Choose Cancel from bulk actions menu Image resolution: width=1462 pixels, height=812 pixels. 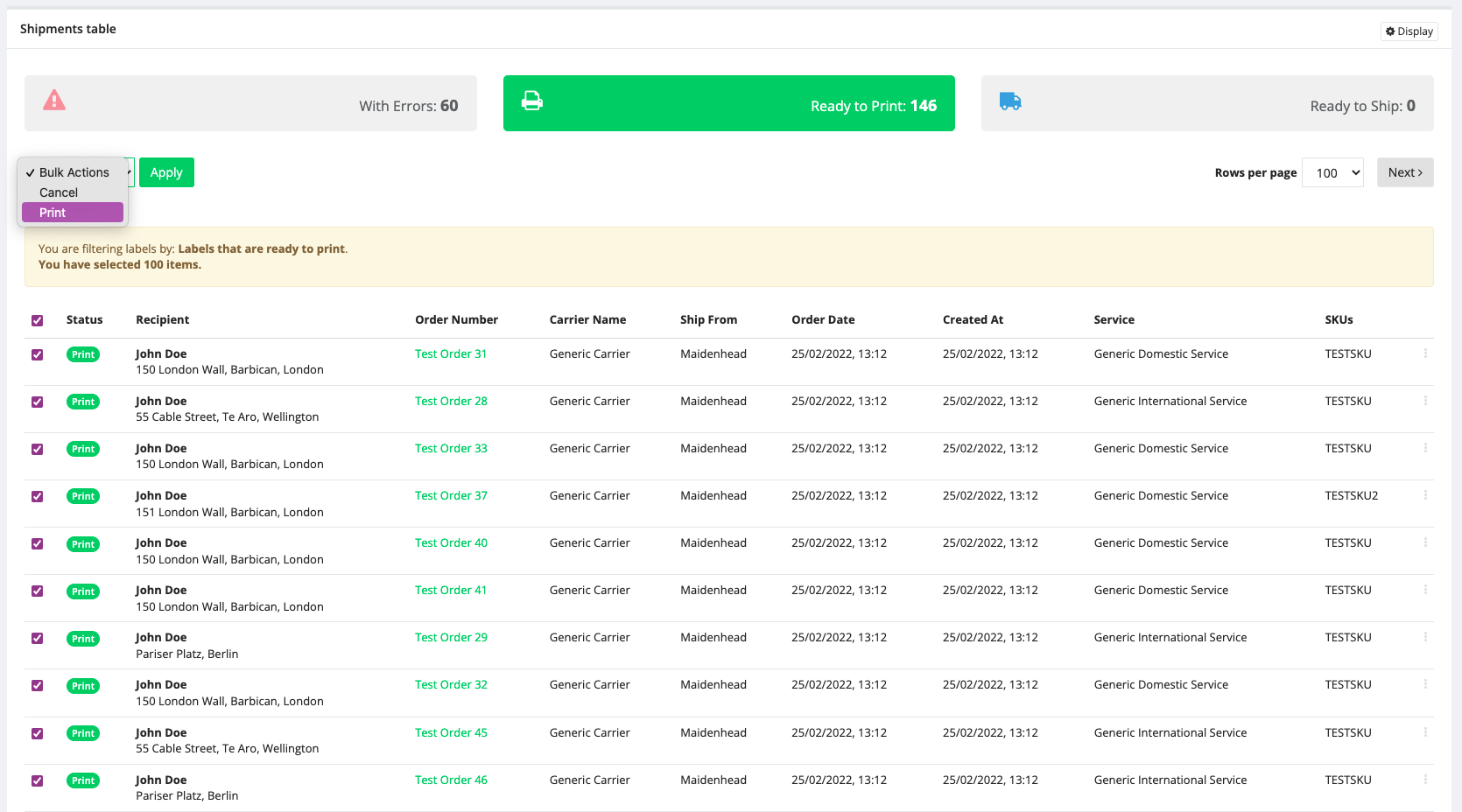(59, 192)
